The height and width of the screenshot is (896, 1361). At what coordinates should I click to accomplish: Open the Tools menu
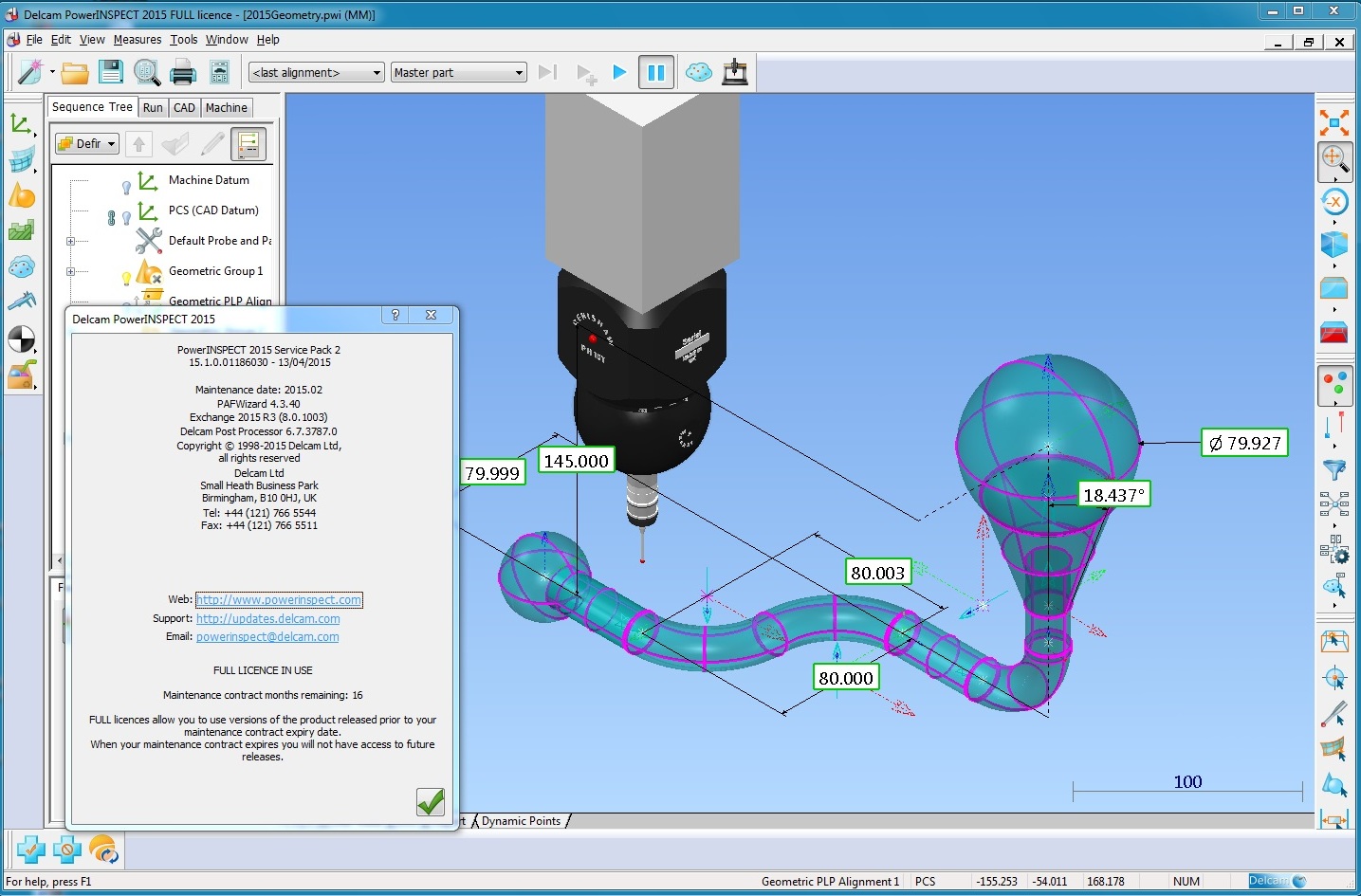pyautogui.click(x=184, y=40)
